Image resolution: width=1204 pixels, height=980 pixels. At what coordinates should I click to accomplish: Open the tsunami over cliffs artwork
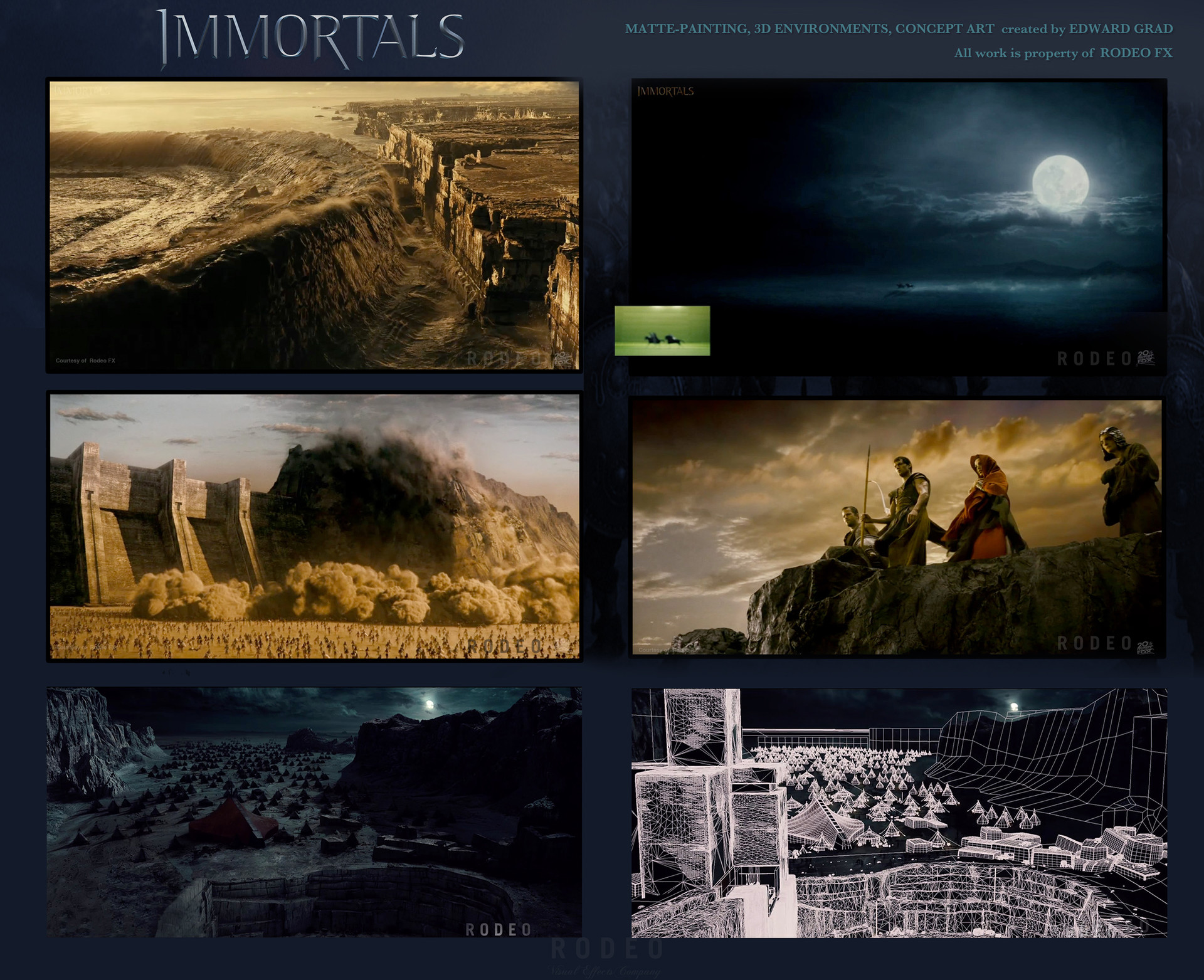click(x=314, y=226)
